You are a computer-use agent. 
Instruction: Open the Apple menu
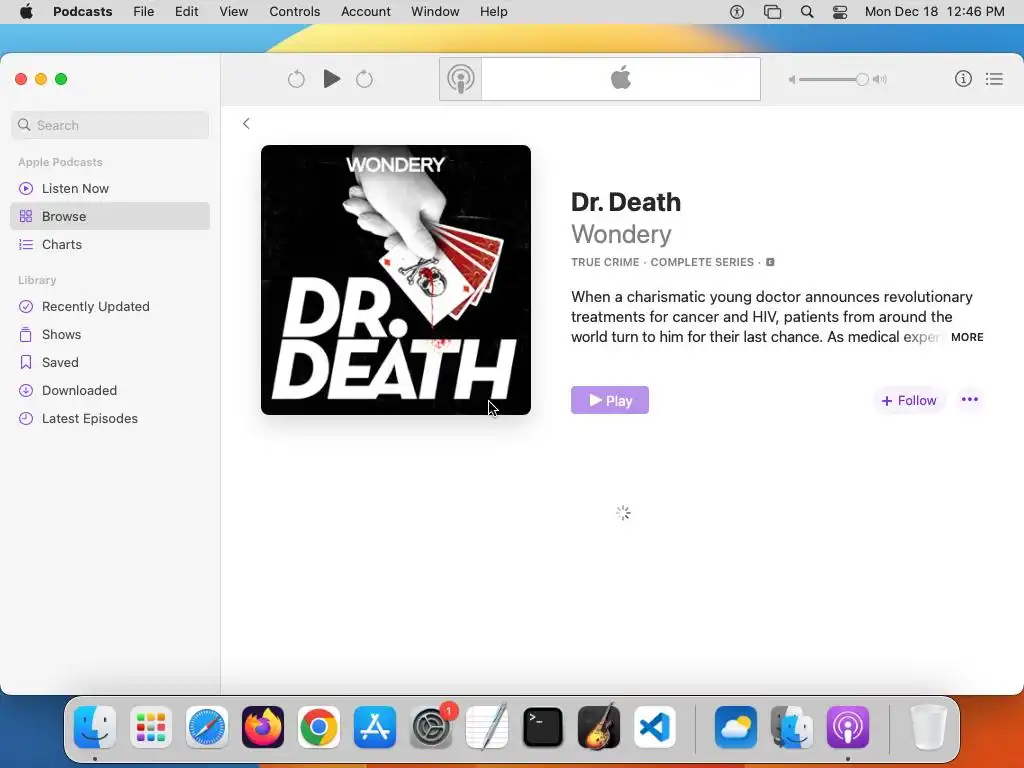tap(26, 11)
